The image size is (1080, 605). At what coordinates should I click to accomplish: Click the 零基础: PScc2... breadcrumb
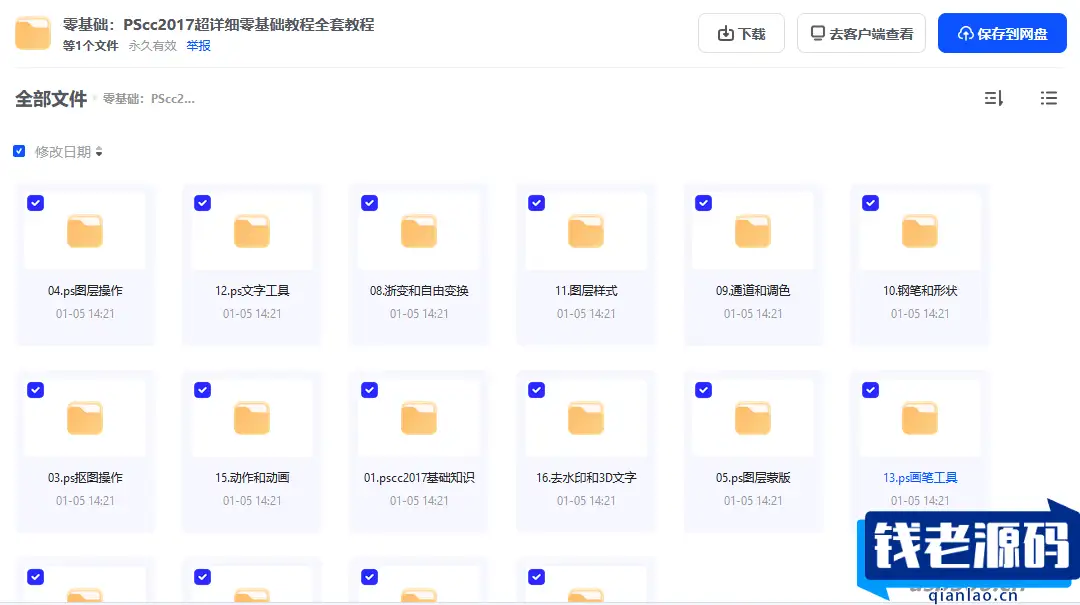coord(149,99)
